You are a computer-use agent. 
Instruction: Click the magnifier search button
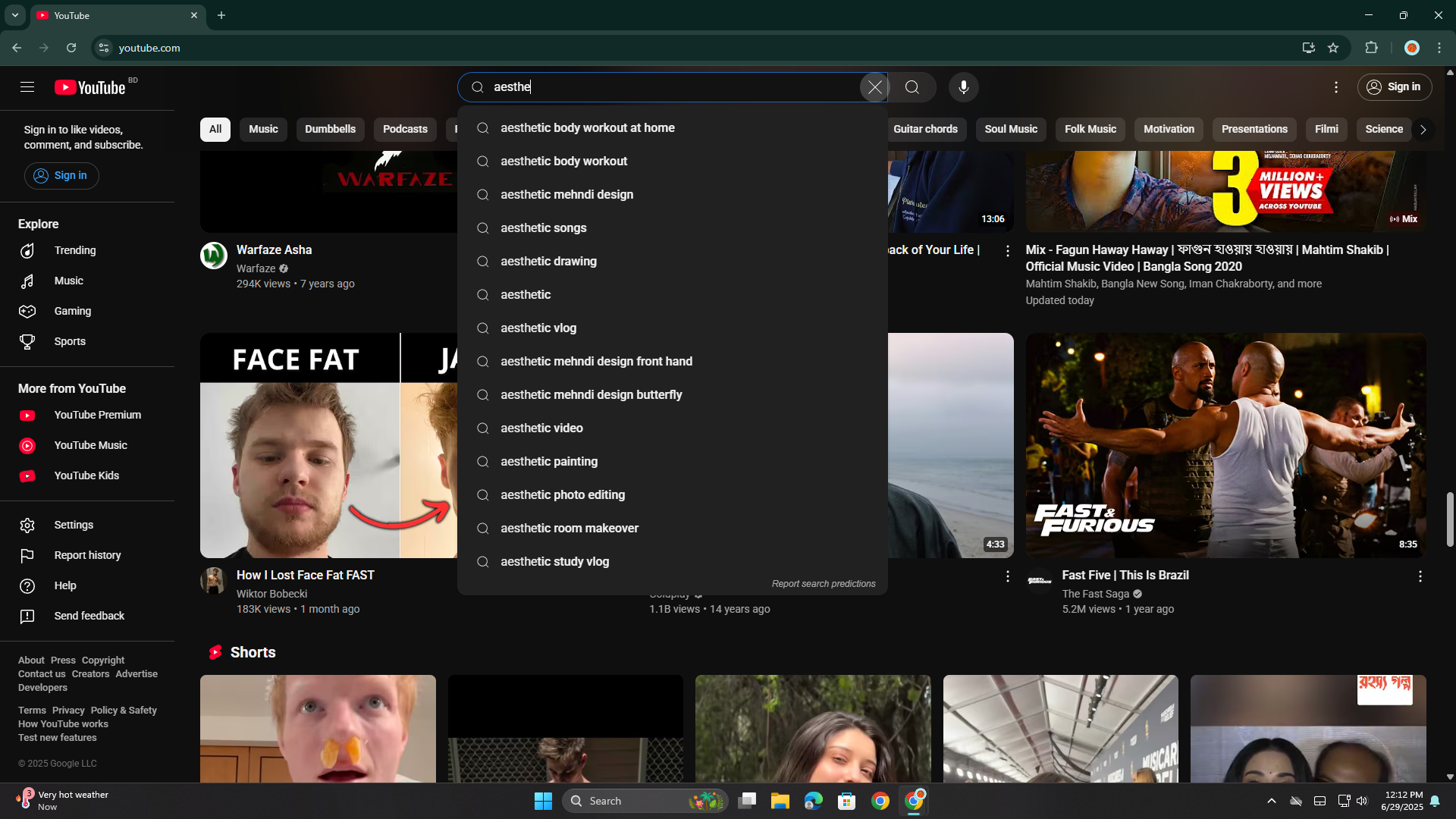click(912, 87)
